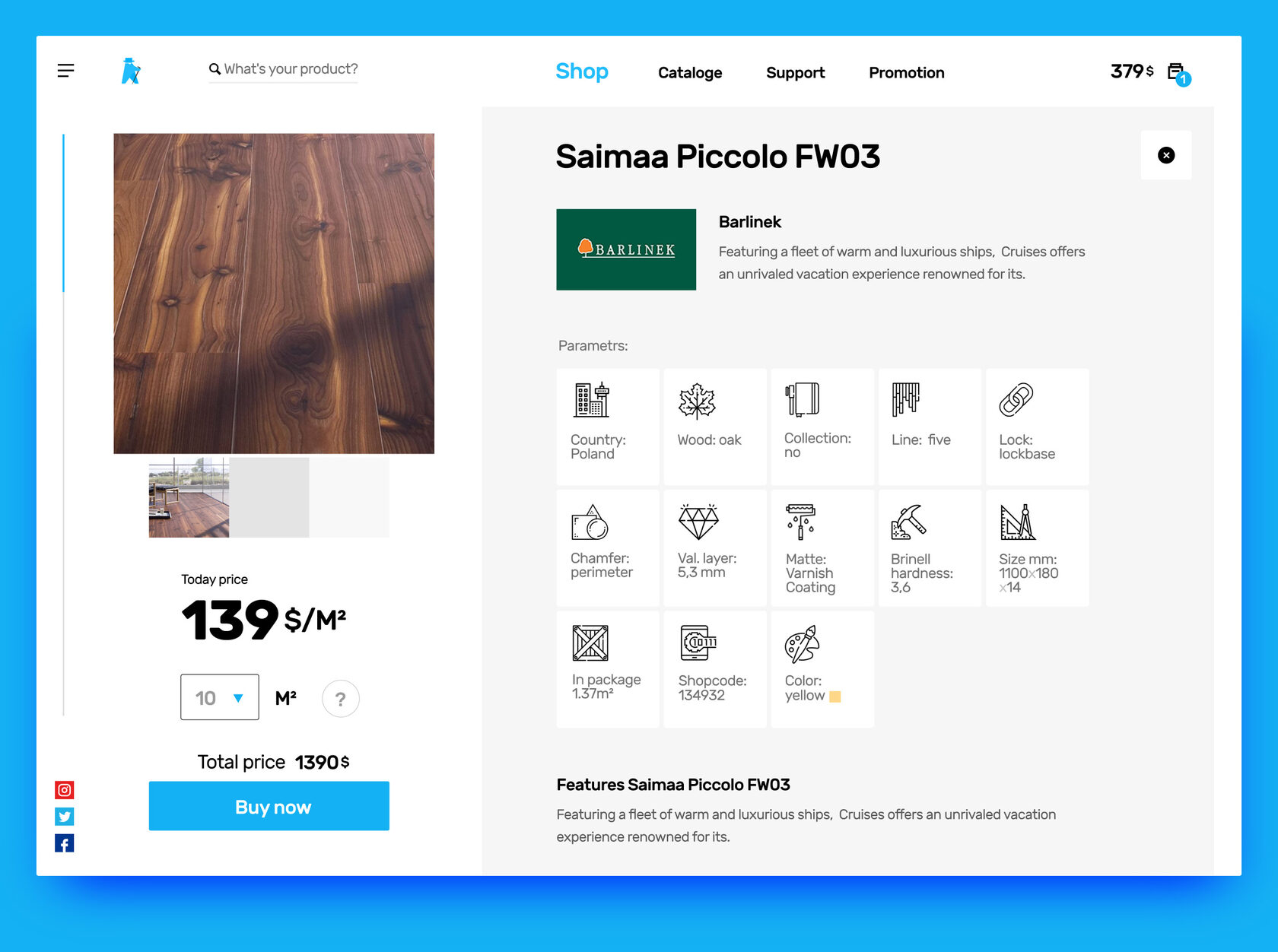Go to the Shop tab
This screenshot has height=952, width=1278.
point(582,71)
